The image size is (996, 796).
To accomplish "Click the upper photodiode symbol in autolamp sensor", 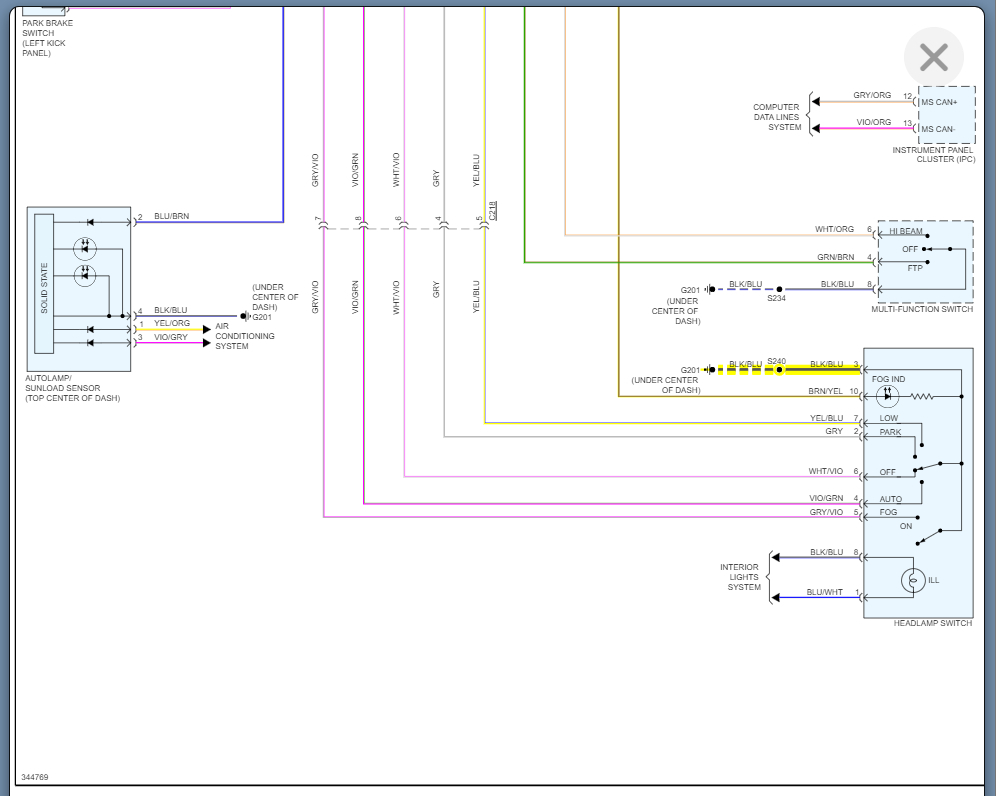I will [x=85, y=248].
